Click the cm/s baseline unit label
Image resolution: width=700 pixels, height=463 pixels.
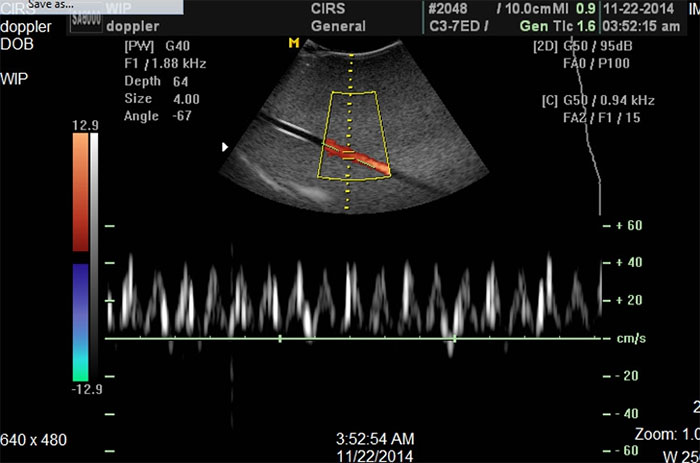[631, 338]
